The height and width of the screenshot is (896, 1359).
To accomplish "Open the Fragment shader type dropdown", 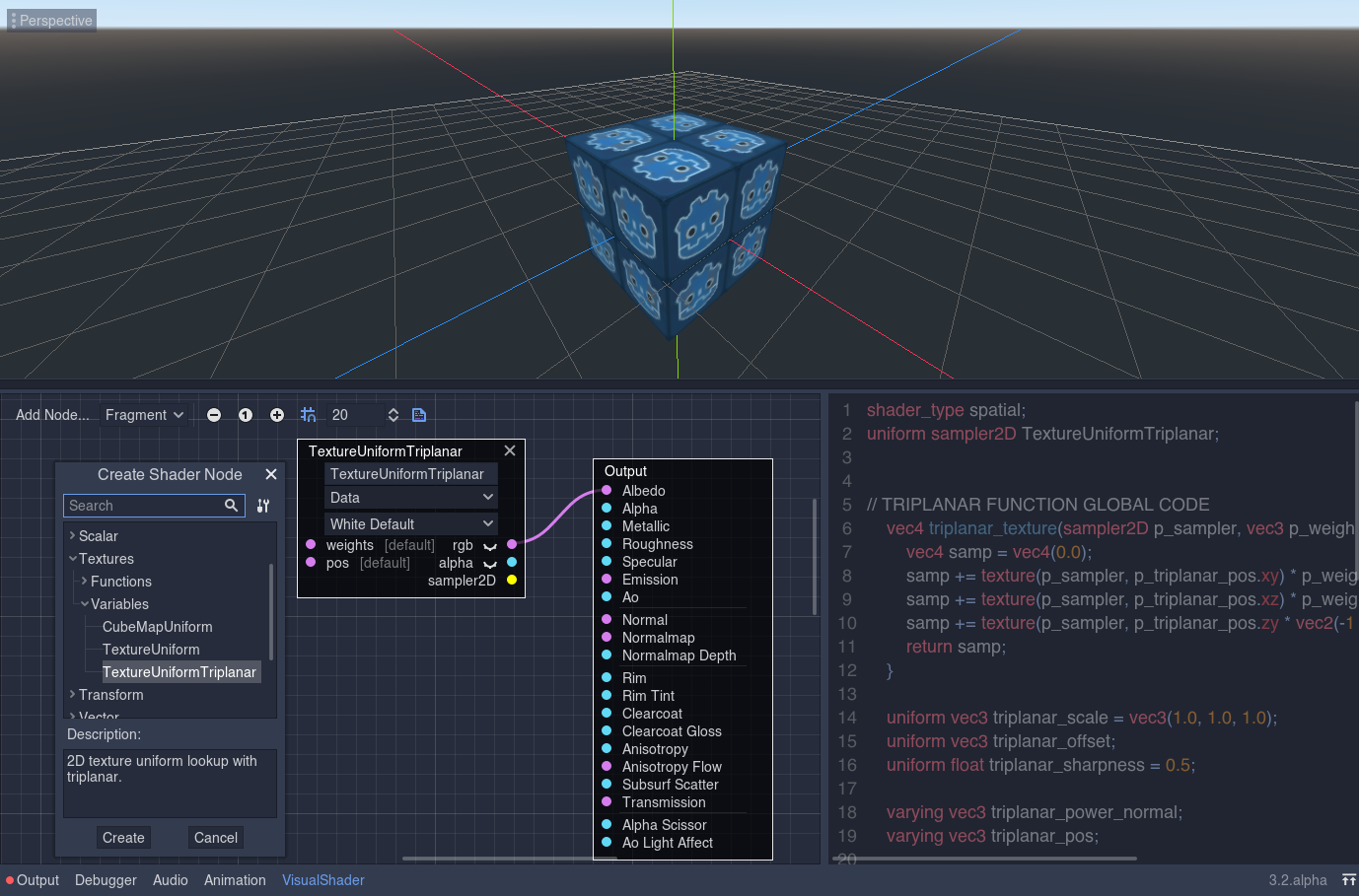I will click(x=144, y=415).
